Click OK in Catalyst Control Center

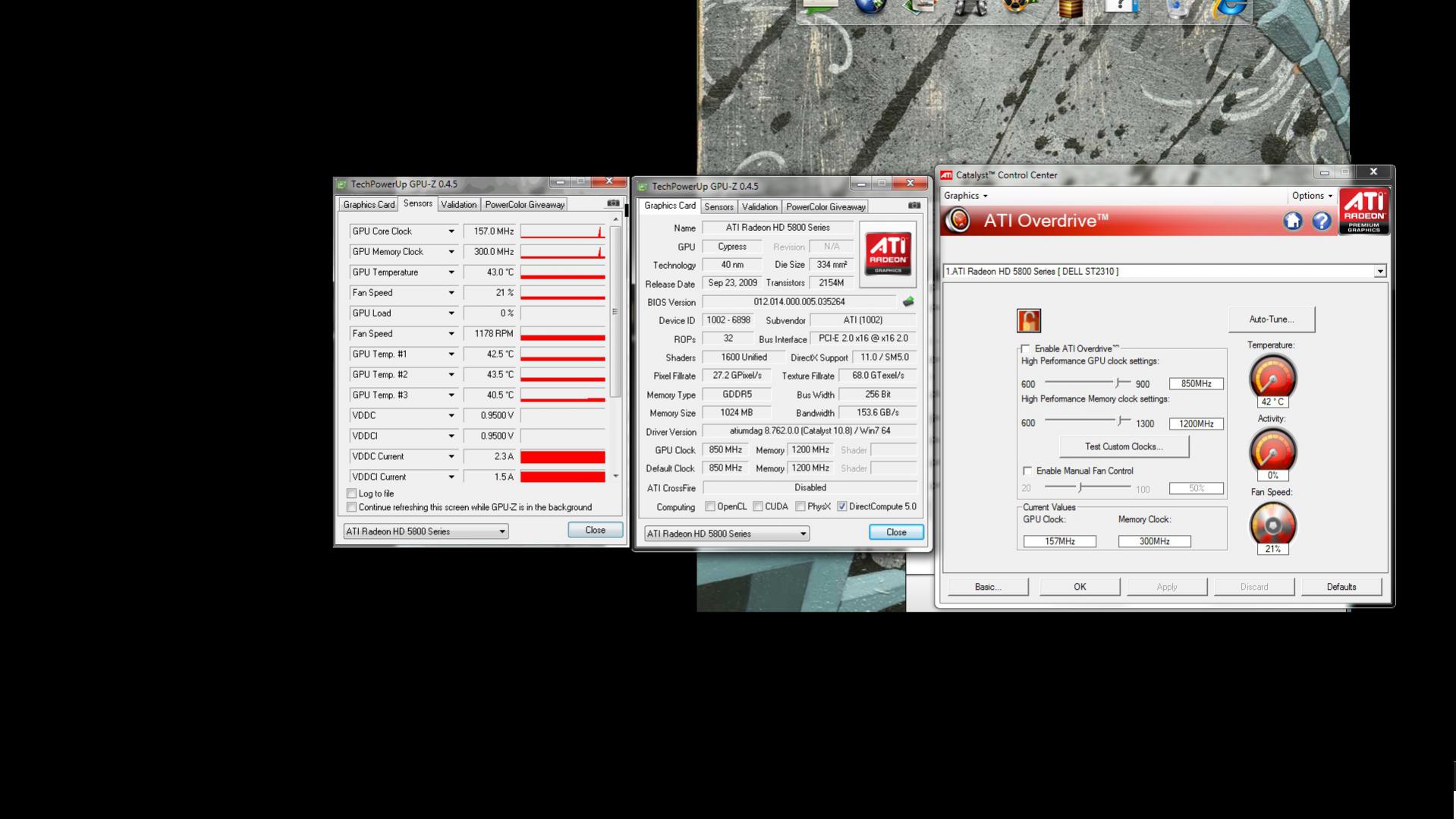tap(1080, 587)
